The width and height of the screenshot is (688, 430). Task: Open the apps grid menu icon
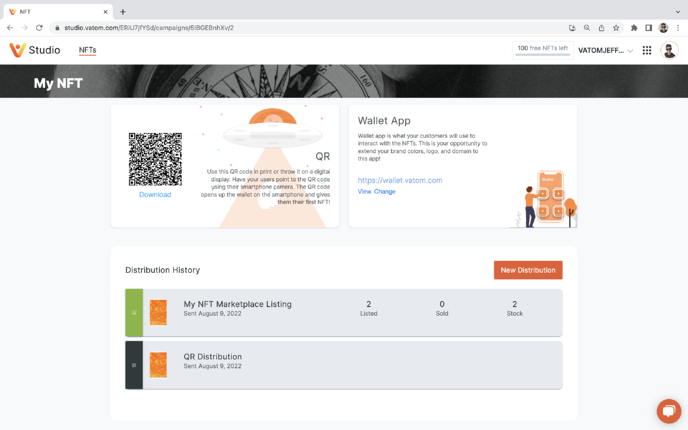point(647,50)
